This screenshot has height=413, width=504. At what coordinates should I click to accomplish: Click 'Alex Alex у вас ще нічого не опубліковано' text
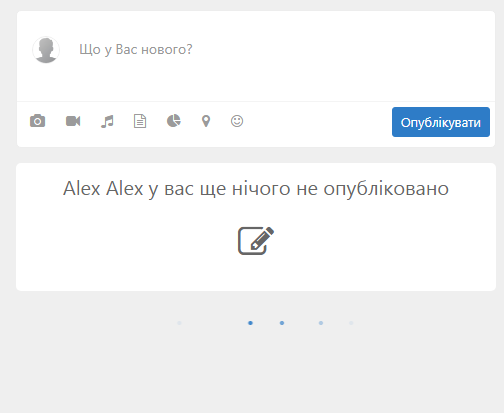[256, 189]
